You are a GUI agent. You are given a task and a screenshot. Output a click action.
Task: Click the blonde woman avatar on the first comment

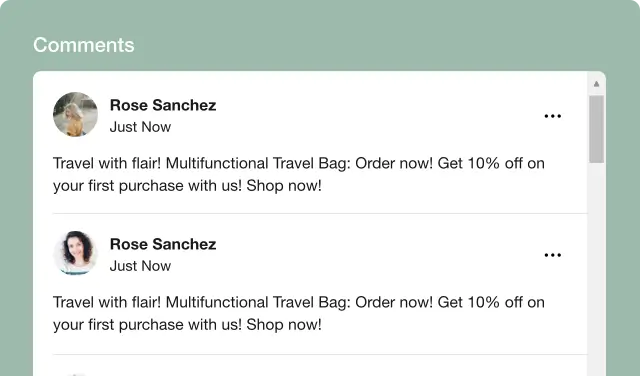click(76, 114)
